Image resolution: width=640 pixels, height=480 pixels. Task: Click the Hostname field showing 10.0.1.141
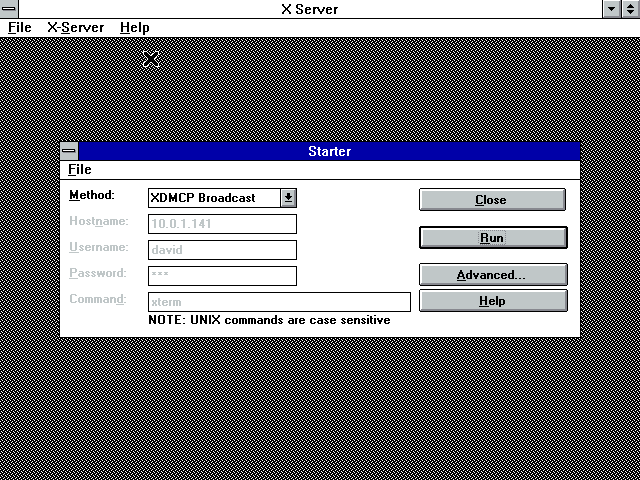coord(222,224)
